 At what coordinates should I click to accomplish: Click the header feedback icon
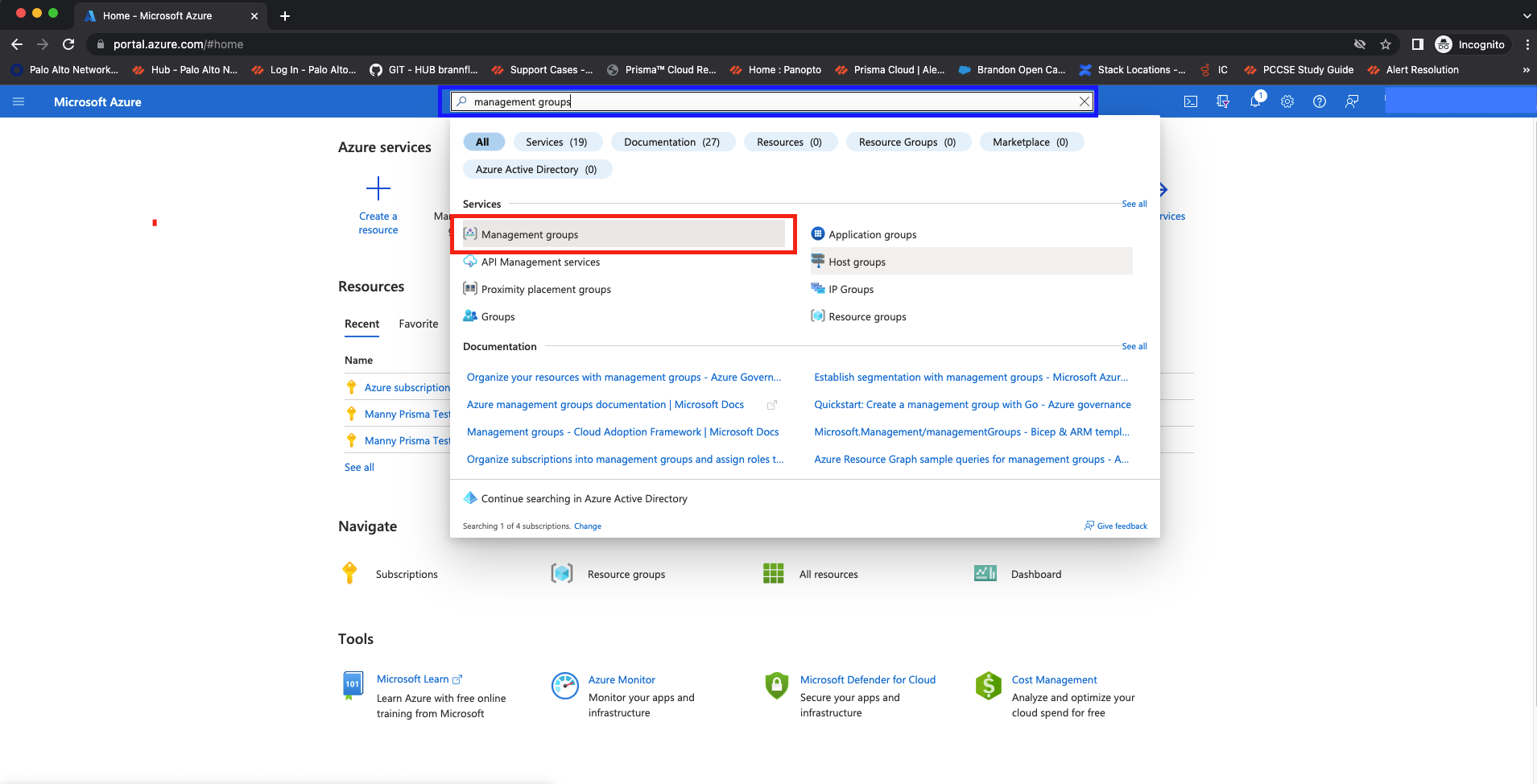1351,101
